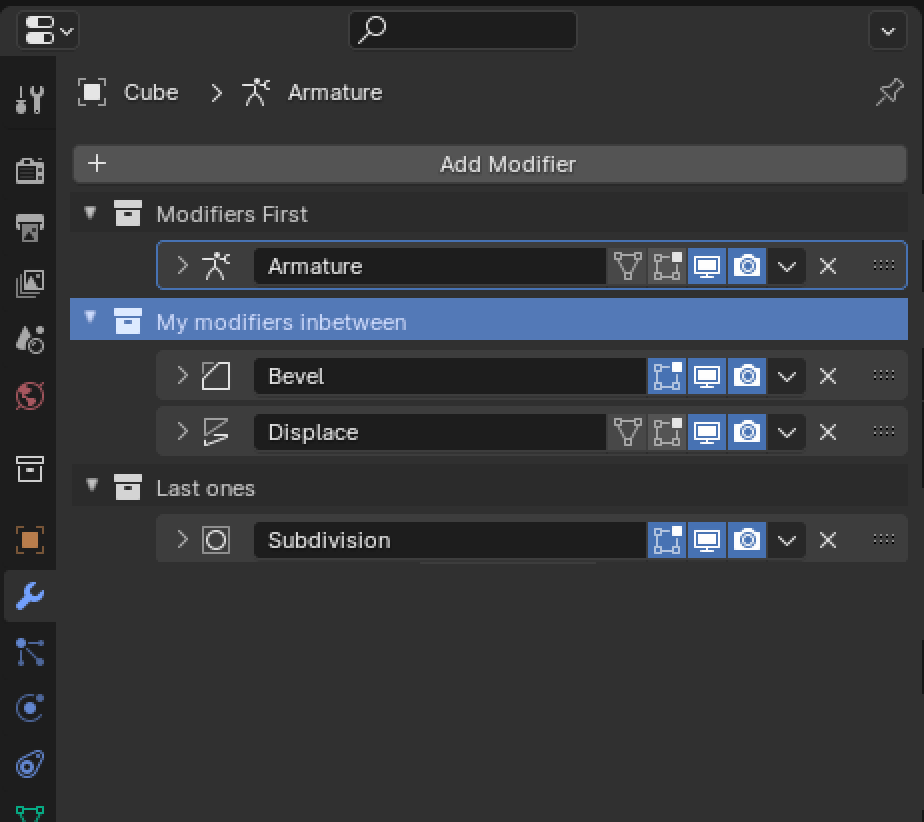
Task: Open the Output properties tab
Action: pos(29,227)
